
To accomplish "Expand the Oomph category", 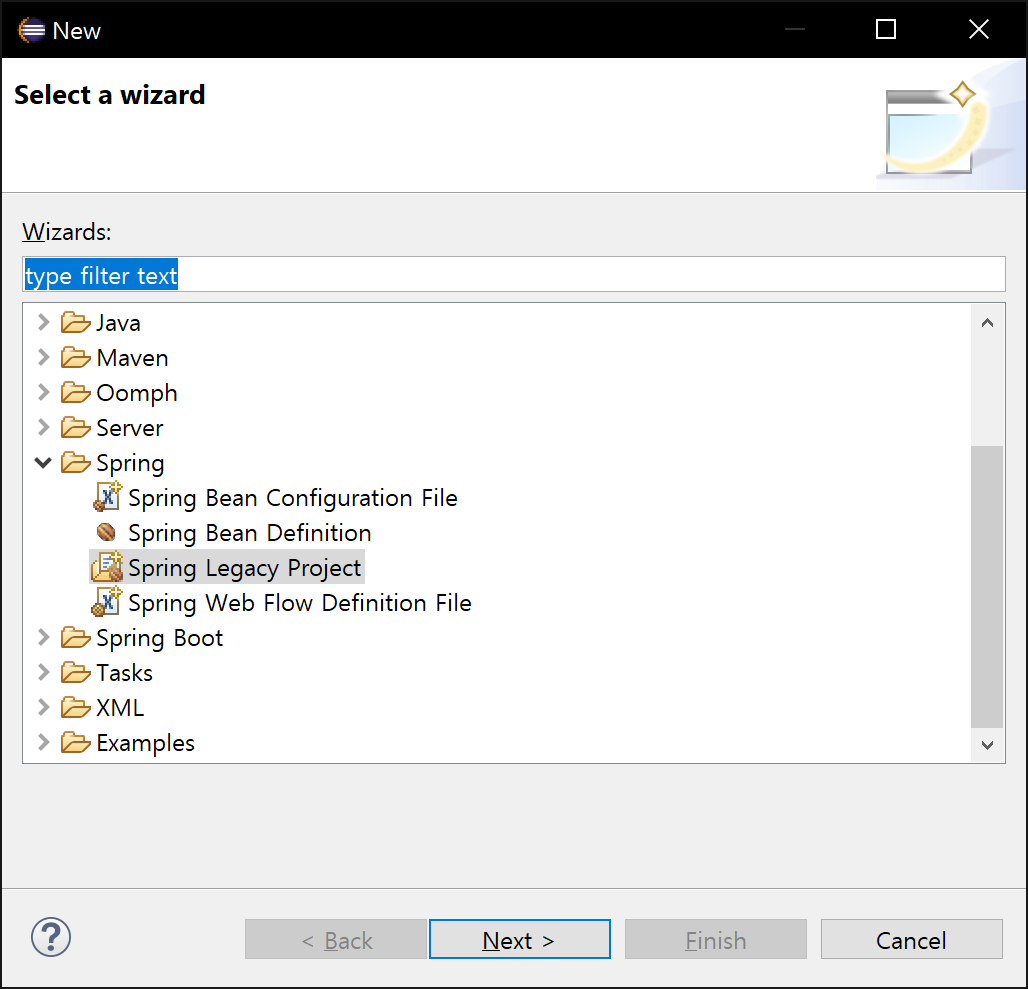I will [43, 393].
